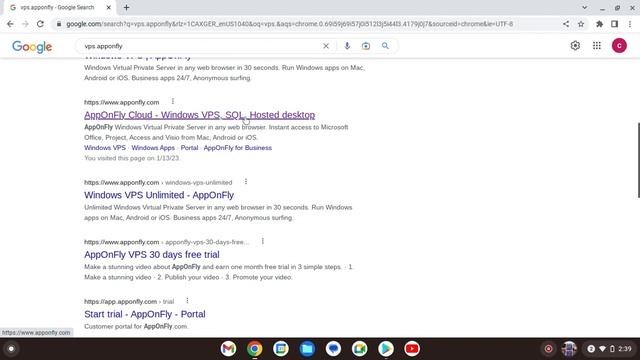Screen dimensions: 640x360
Task: Open Google quick settings gear
Action: tap(575, 46)
